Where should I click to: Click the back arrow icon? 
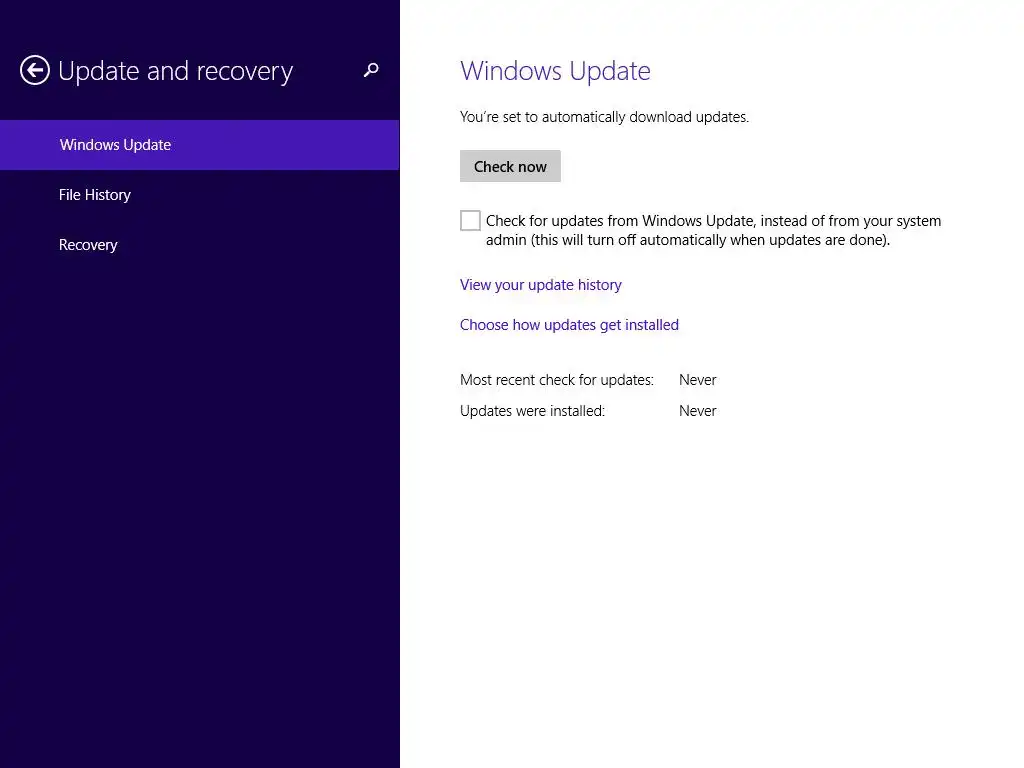pyautogui.click(x=35, y=70)
